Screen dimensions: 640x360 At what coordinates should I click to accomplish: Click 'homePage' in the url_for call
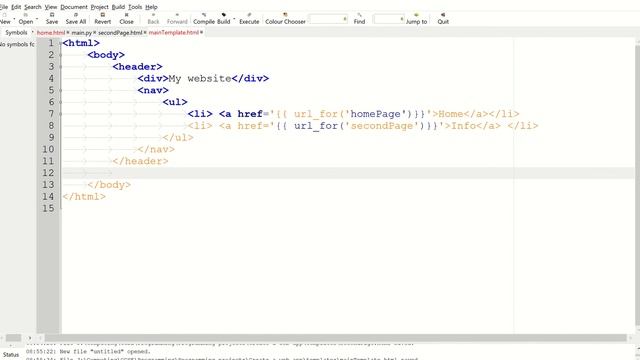click(375, 114)
